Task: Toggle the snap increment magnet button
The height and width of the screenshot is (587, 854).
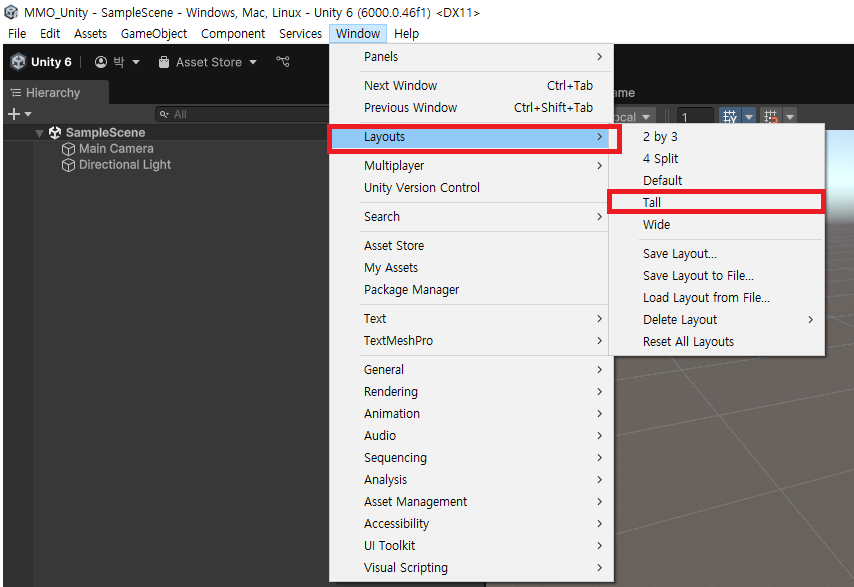Action: pyautogui.click(x=770, y=117)
